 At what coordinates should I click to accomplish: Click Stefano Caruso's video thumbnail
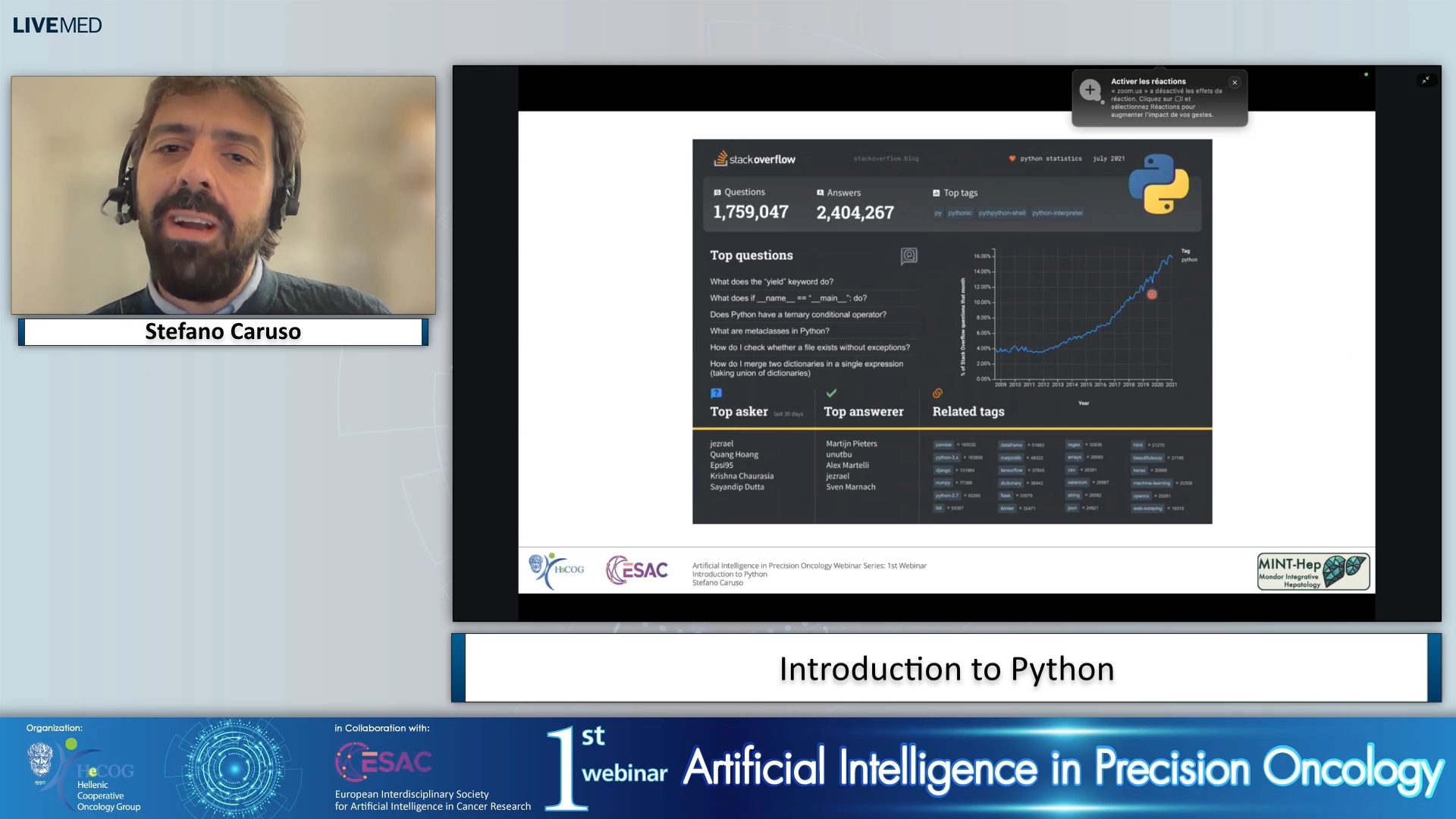tap(223, 195)
